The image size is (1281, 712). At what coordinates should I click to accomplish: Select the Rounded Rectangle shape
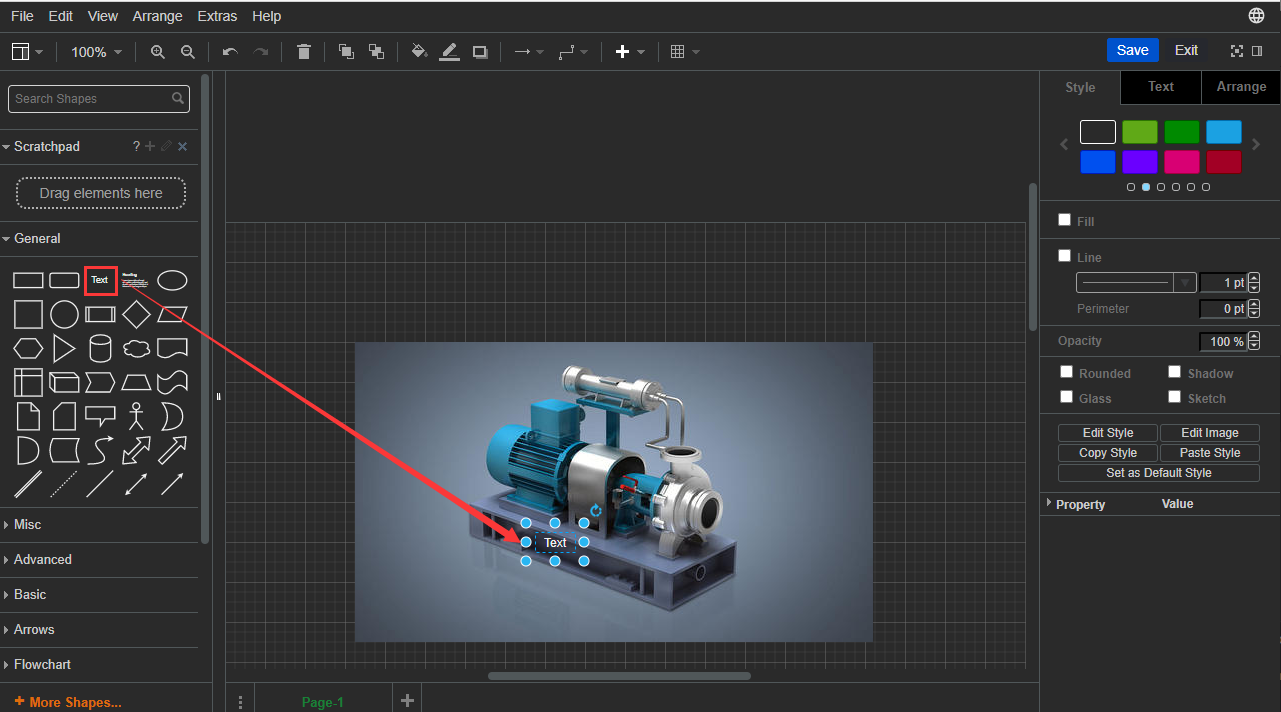(x=64, y=281)
